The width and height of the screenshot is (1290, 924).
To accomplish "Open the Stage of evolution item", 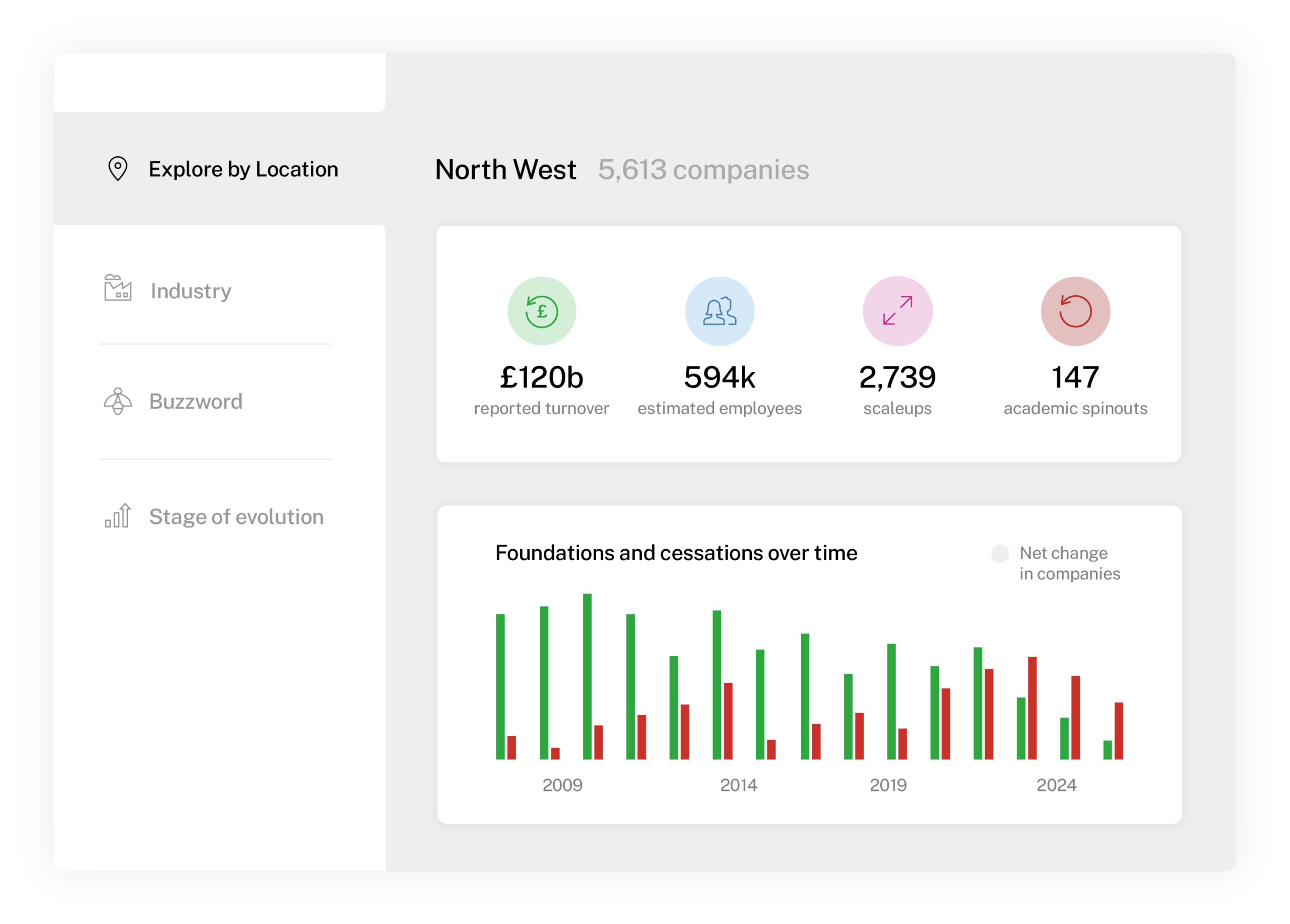I will coord(236,517).
